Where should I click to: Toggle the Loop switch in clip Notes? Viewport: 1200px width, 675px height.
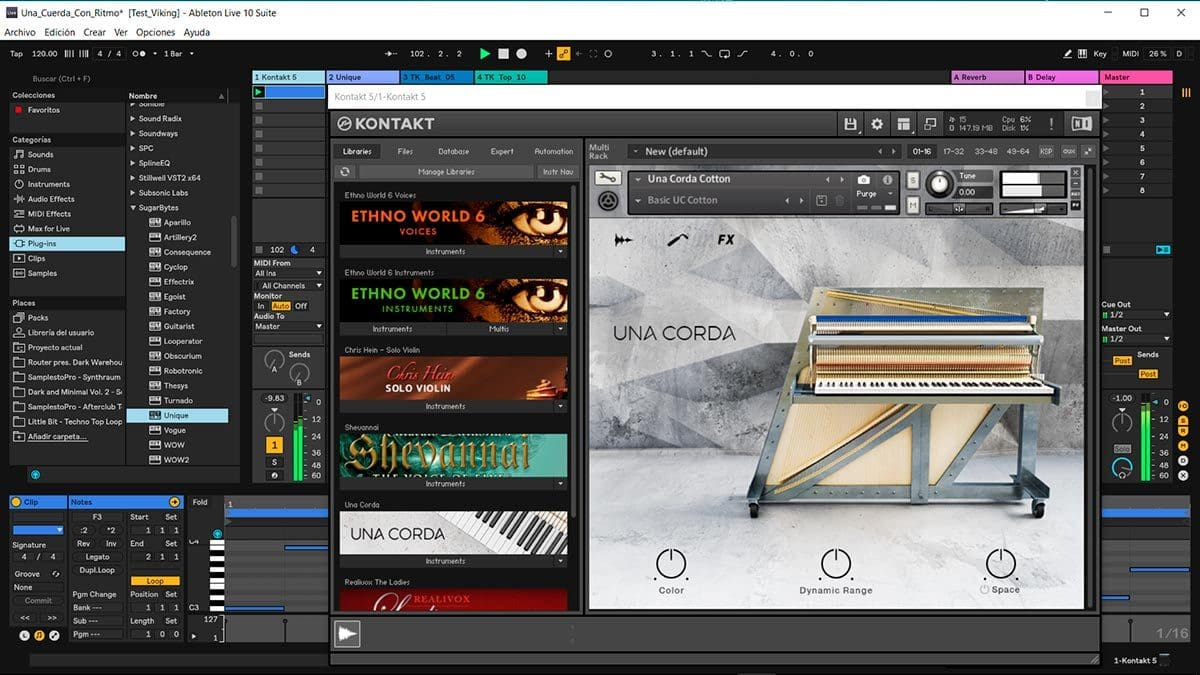(x=155, y=581)
